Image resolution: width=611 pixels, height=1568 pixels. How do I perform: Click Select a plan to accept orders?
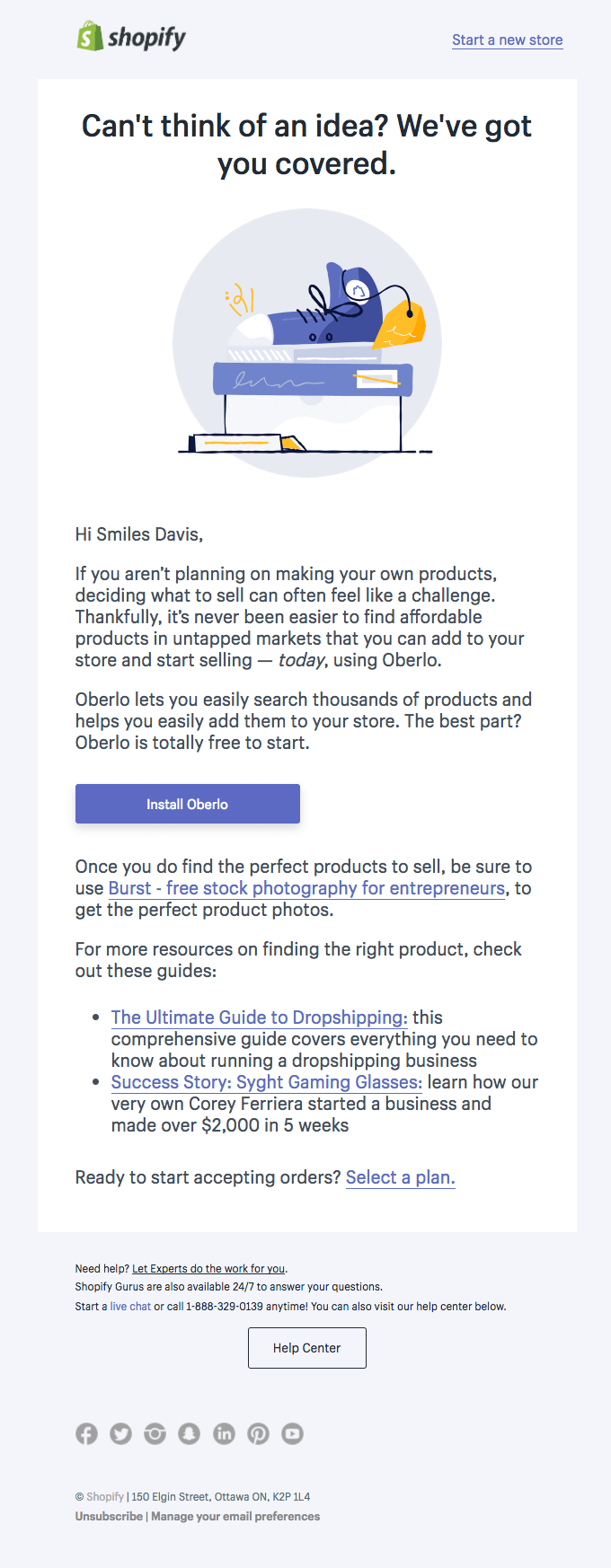pos(400,1176)
